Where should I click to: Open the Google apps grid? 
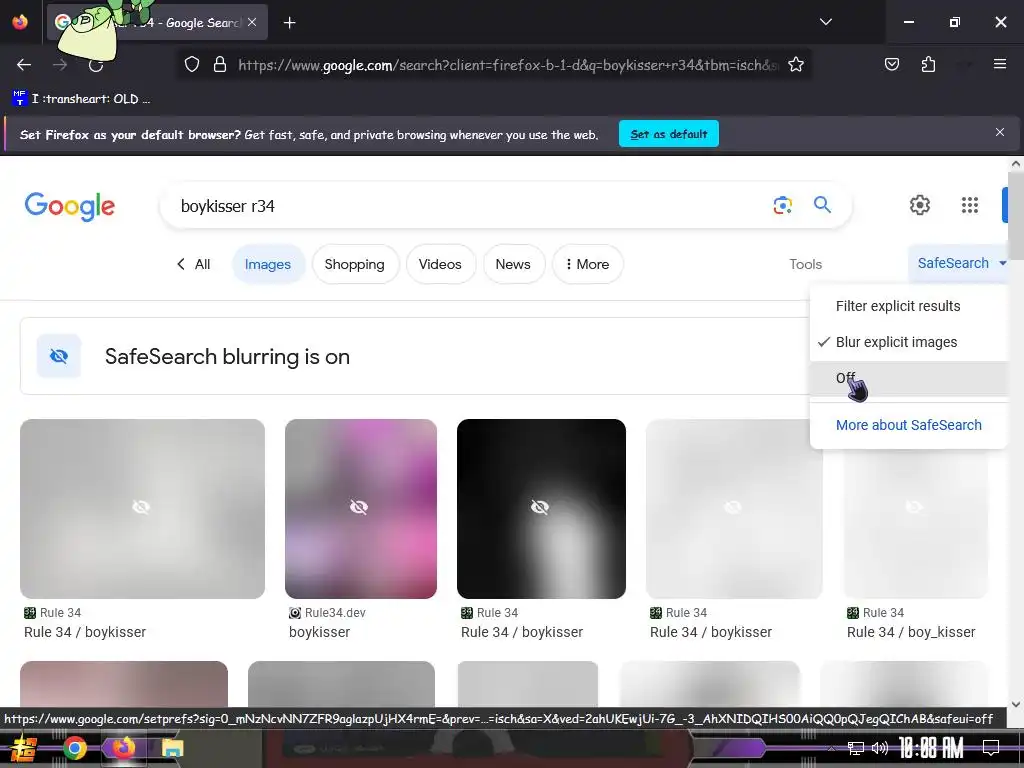coord(970,205)
